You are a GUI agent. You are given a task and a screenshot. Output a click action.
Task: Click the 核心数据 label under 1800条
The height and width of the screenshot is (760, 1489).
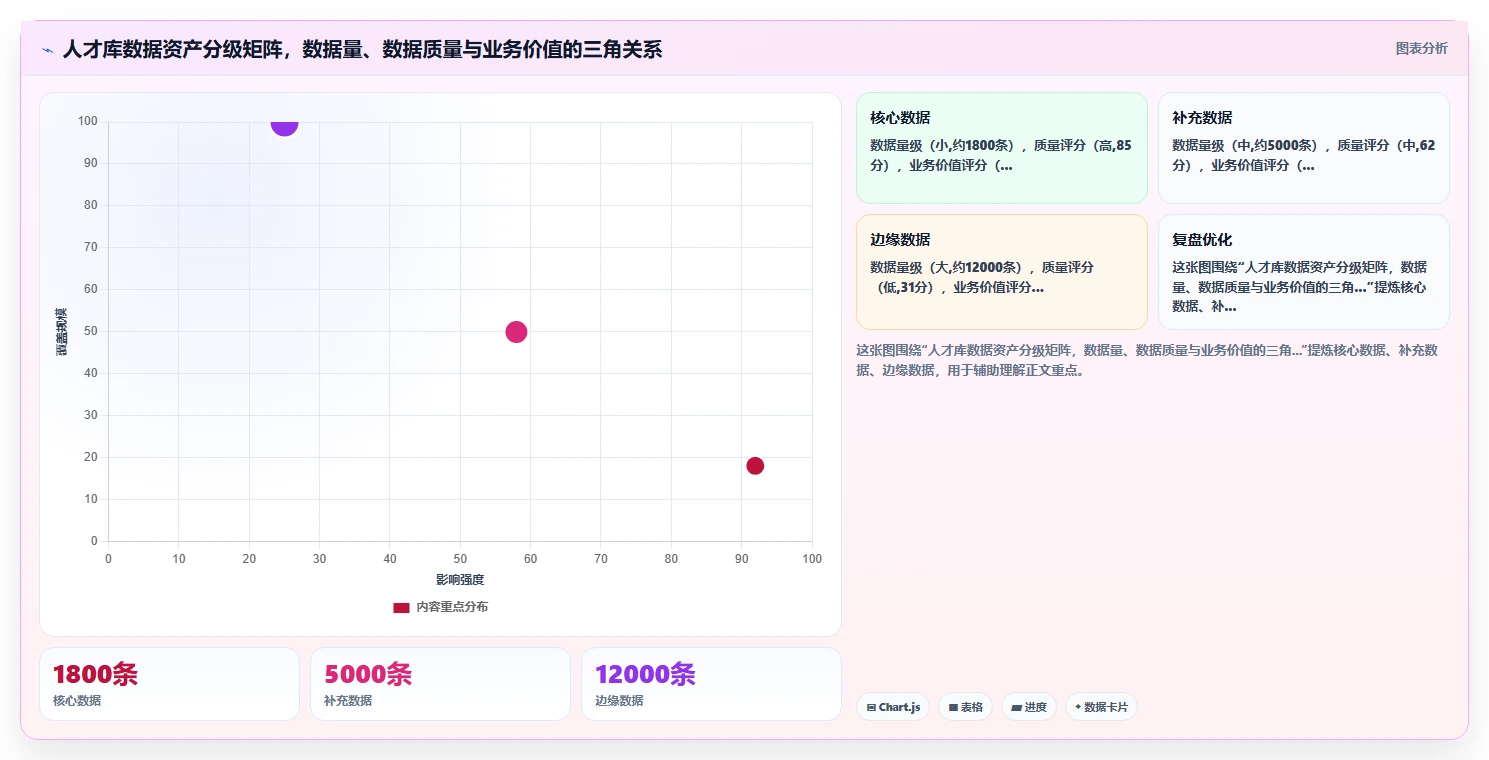pyautogui.click(x=77, y=701)
